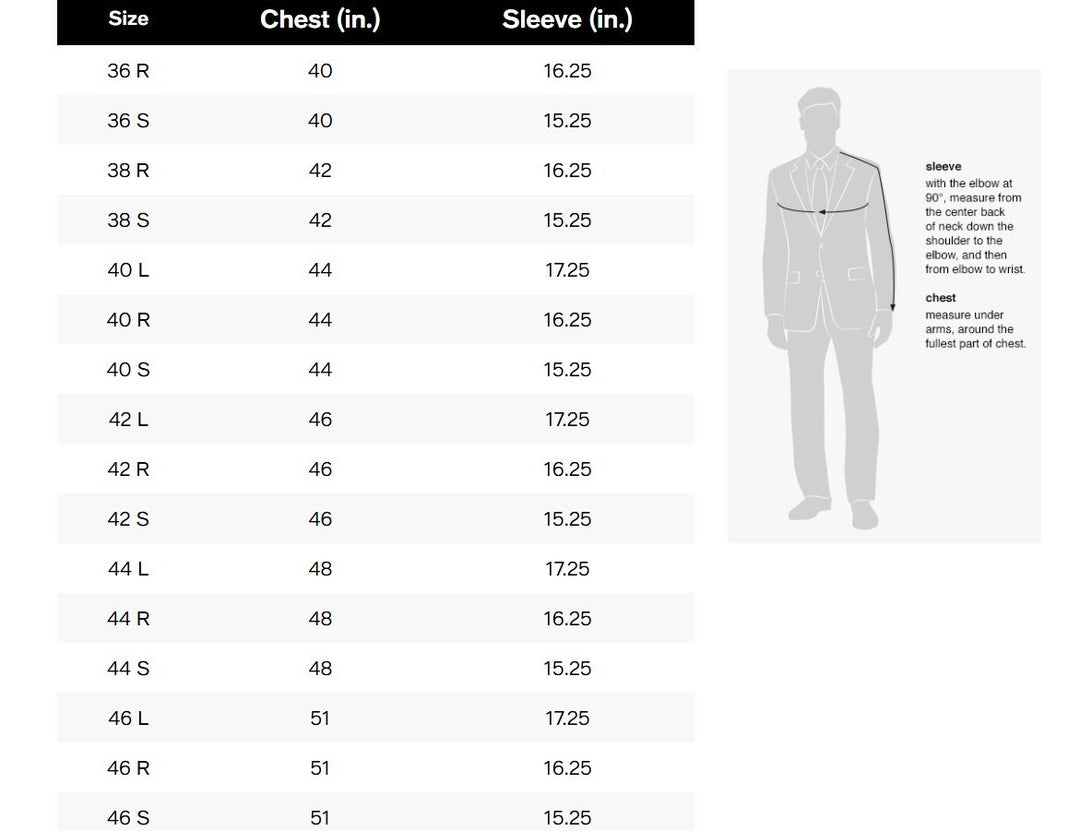The image size is (1080, 831).
Task: Click the Size column header
Action: click(128, 19)
